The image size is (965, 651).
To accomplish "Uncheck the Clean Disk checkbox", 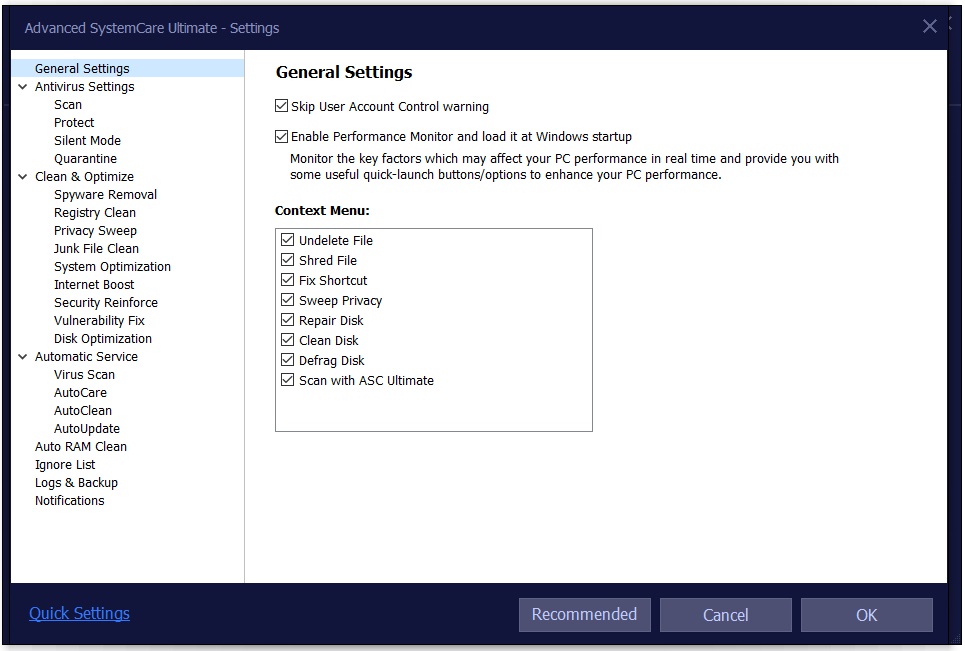I will (x=287, y=340).
